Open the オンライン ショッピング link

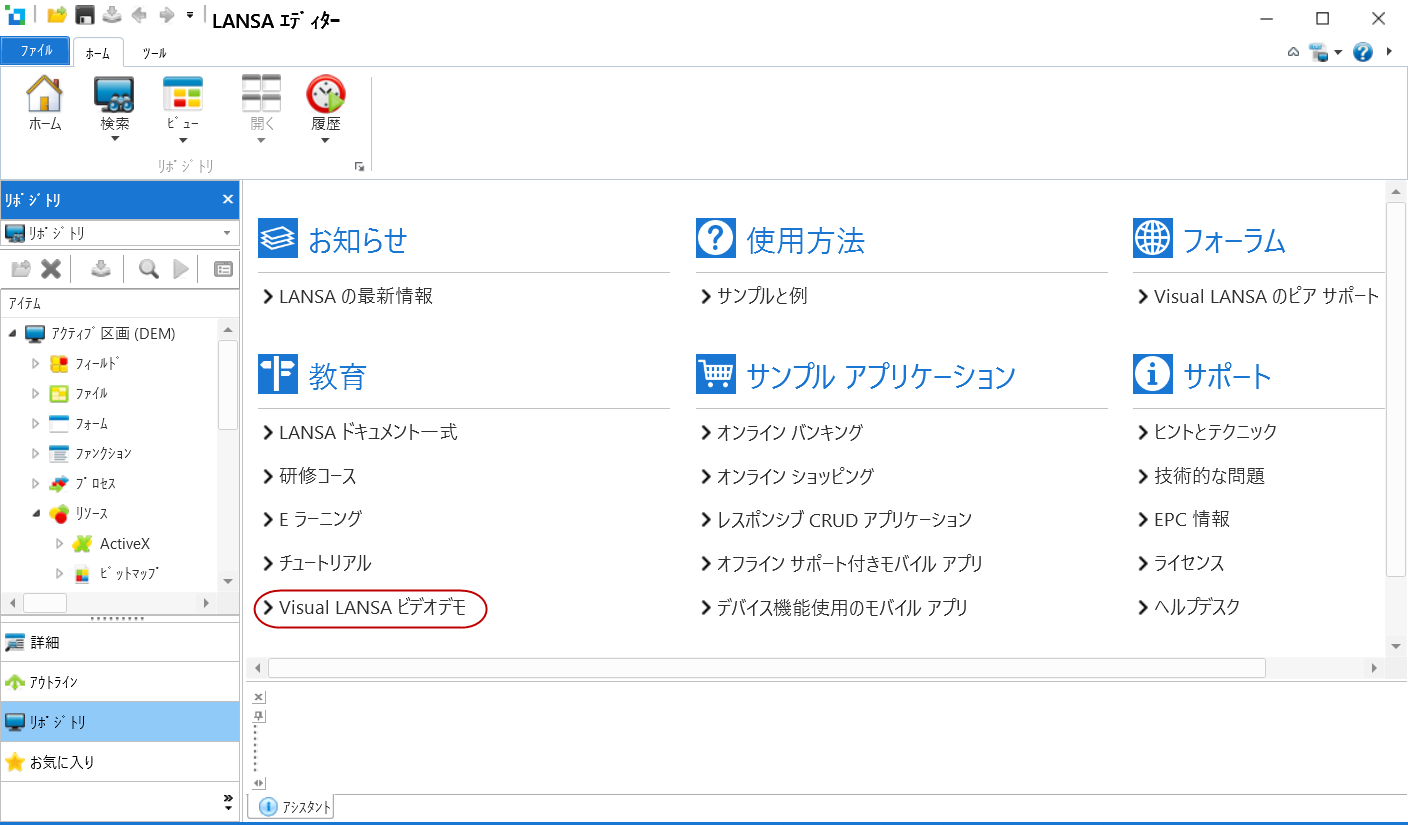[796, 476]
